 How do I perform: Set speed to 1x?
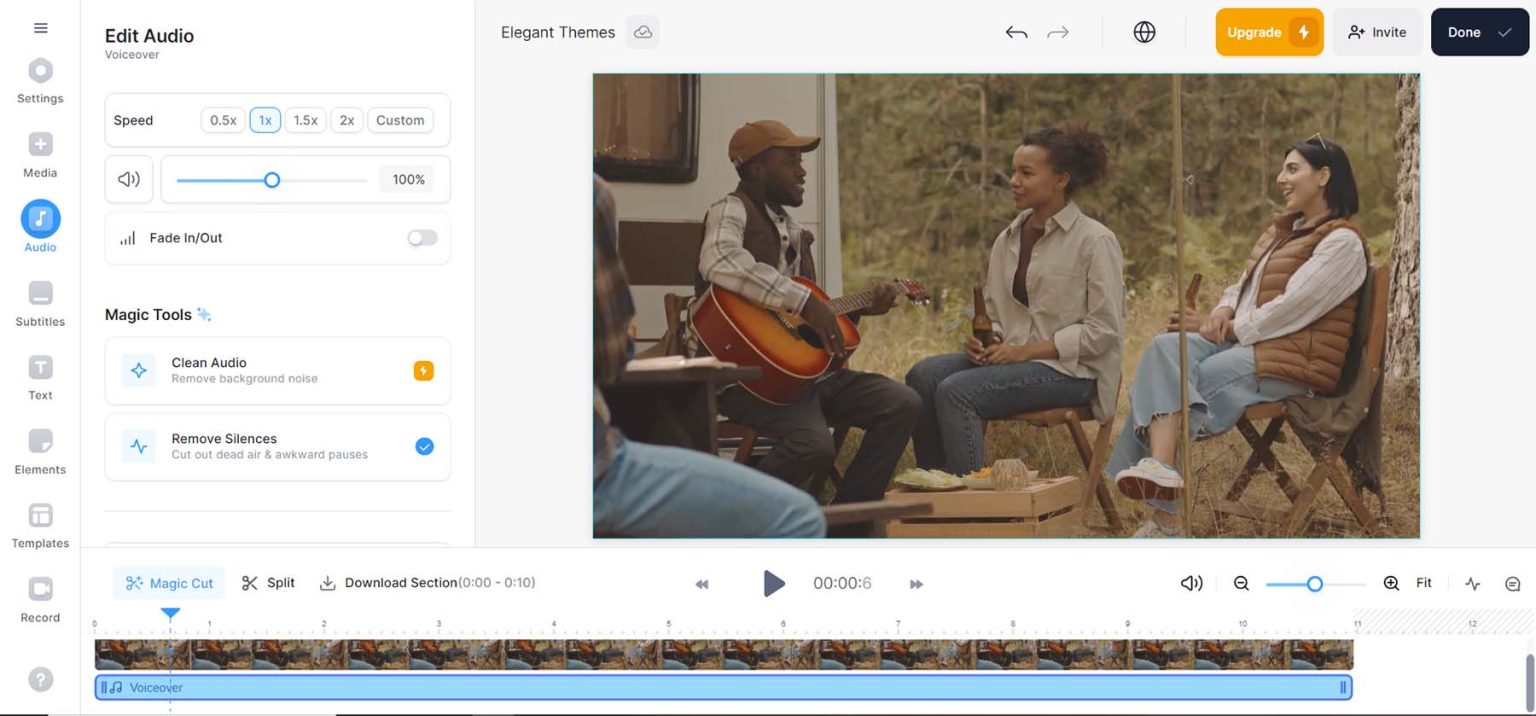(x=265, y=120)
